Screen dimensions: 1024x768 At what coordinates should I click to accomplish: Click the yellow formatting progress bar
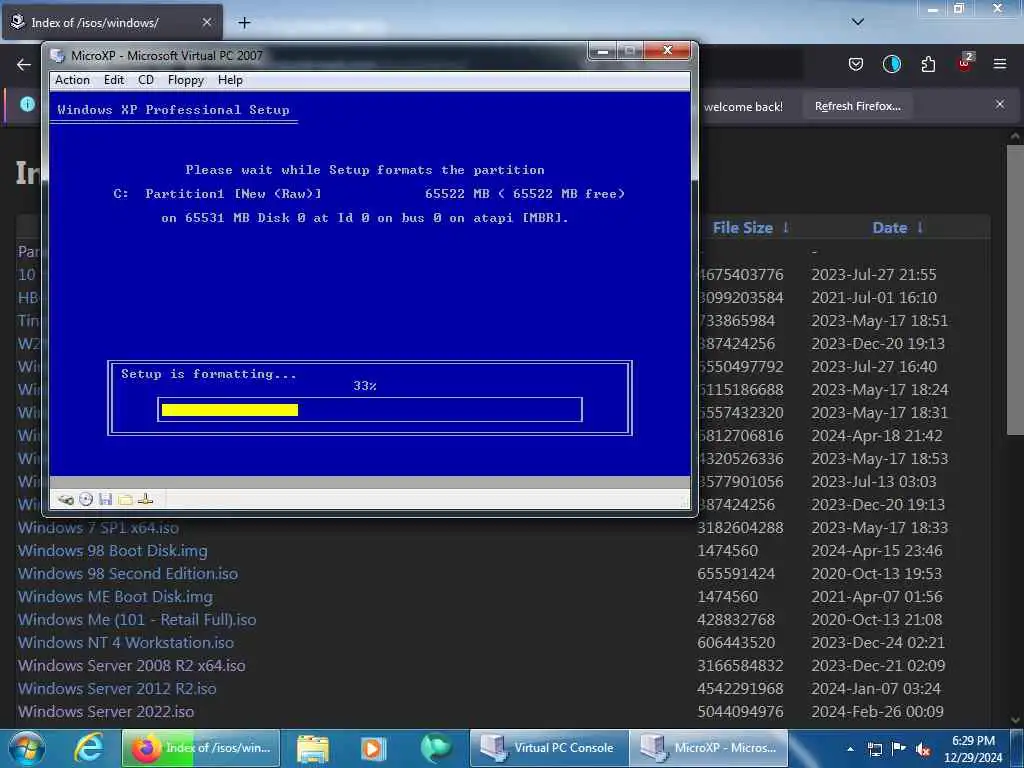point(229,410)
